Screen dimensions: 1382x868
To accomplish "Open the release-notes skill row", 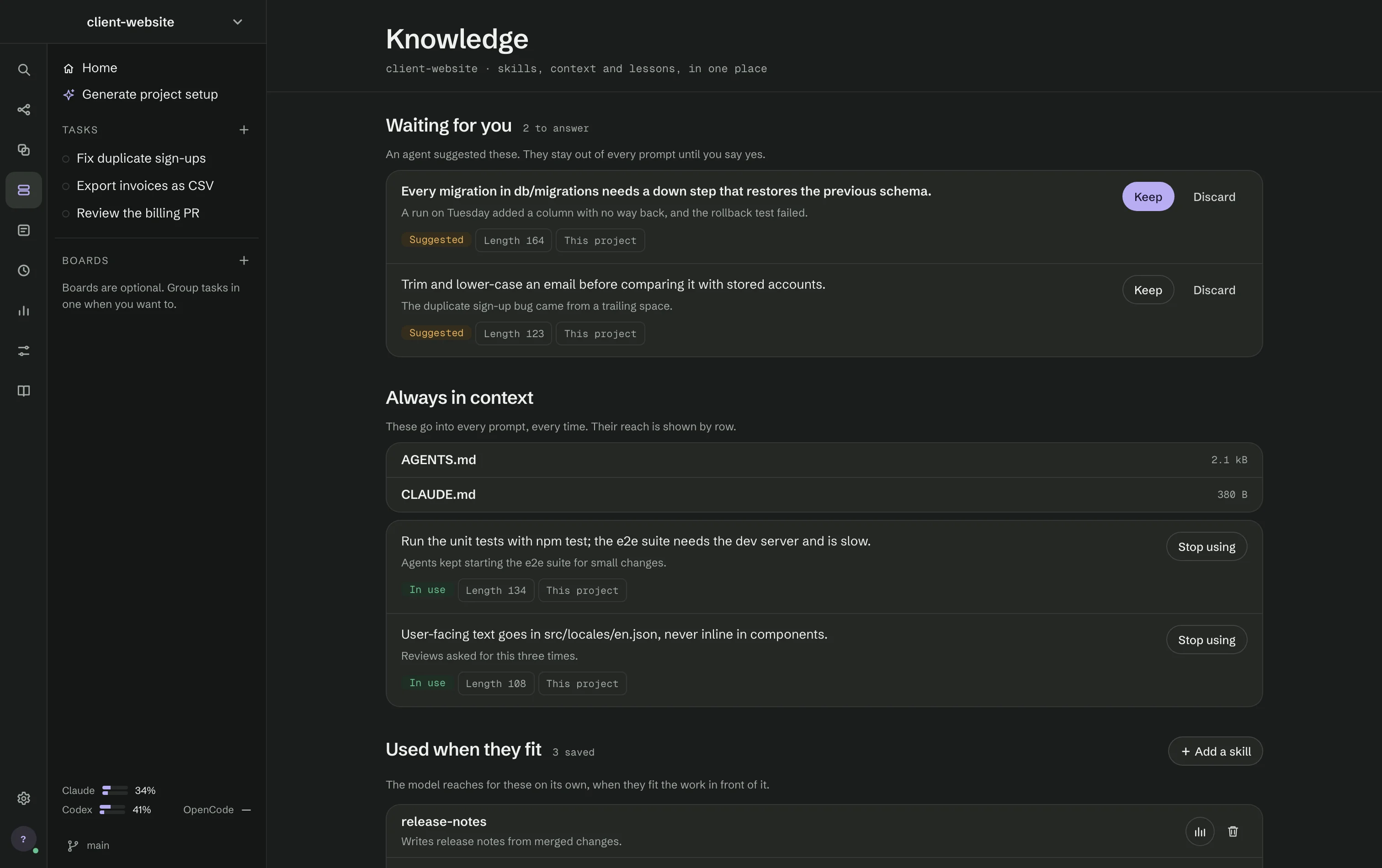I will tap(824, 831).
